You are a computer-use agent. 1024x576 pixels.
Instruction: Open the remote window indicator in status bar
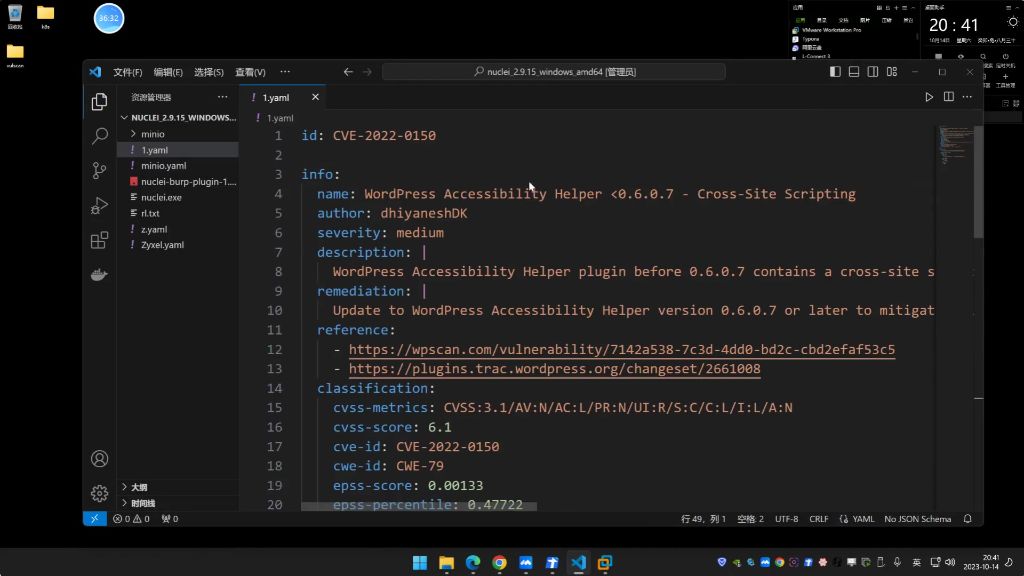pyautogui.click(x=95, y=519)
